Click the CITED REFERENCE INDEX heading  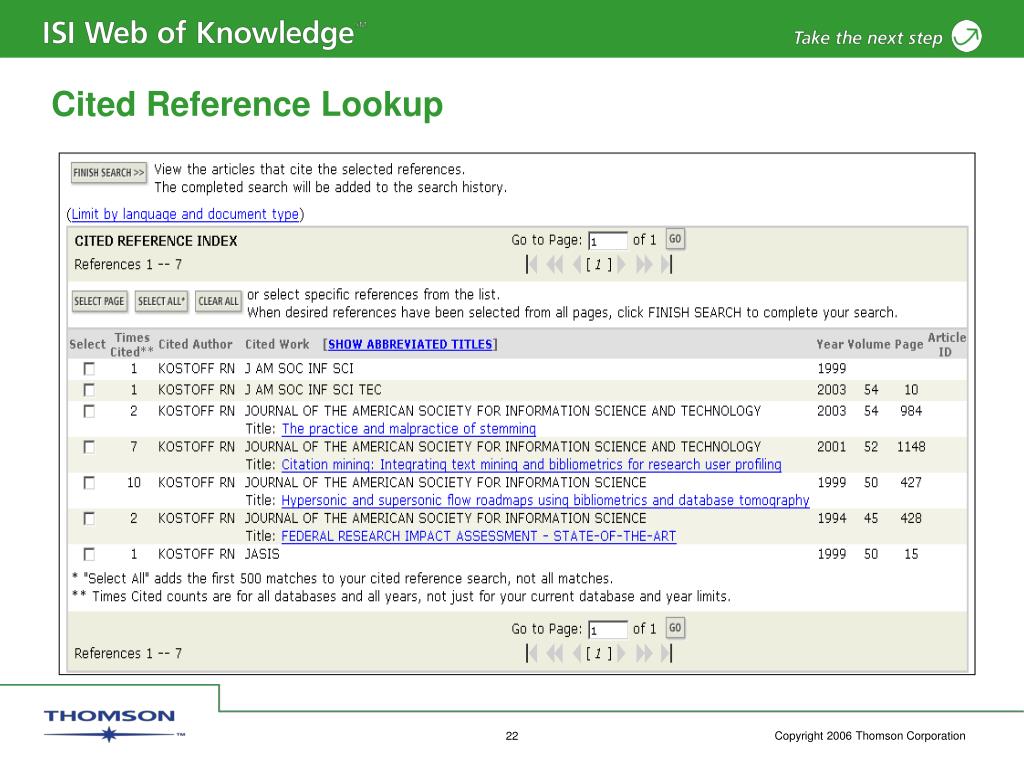[x=156, y=241]
